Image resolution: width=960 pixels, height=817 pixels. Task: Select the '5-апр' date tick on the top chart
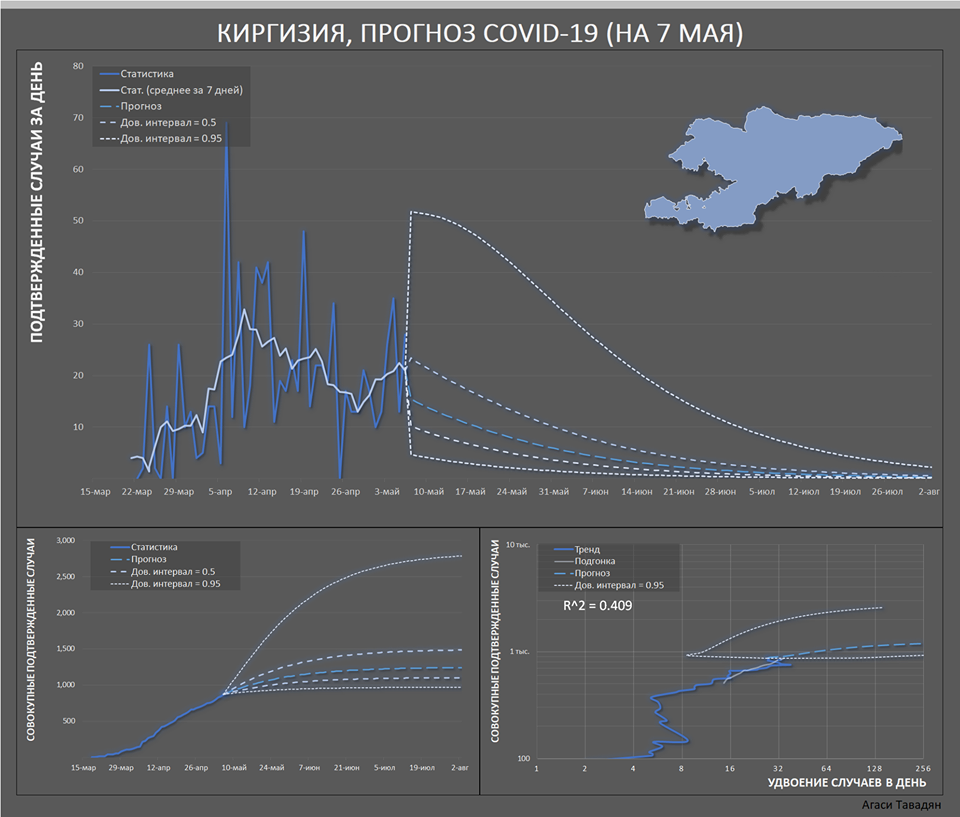[x=220, y=492]
